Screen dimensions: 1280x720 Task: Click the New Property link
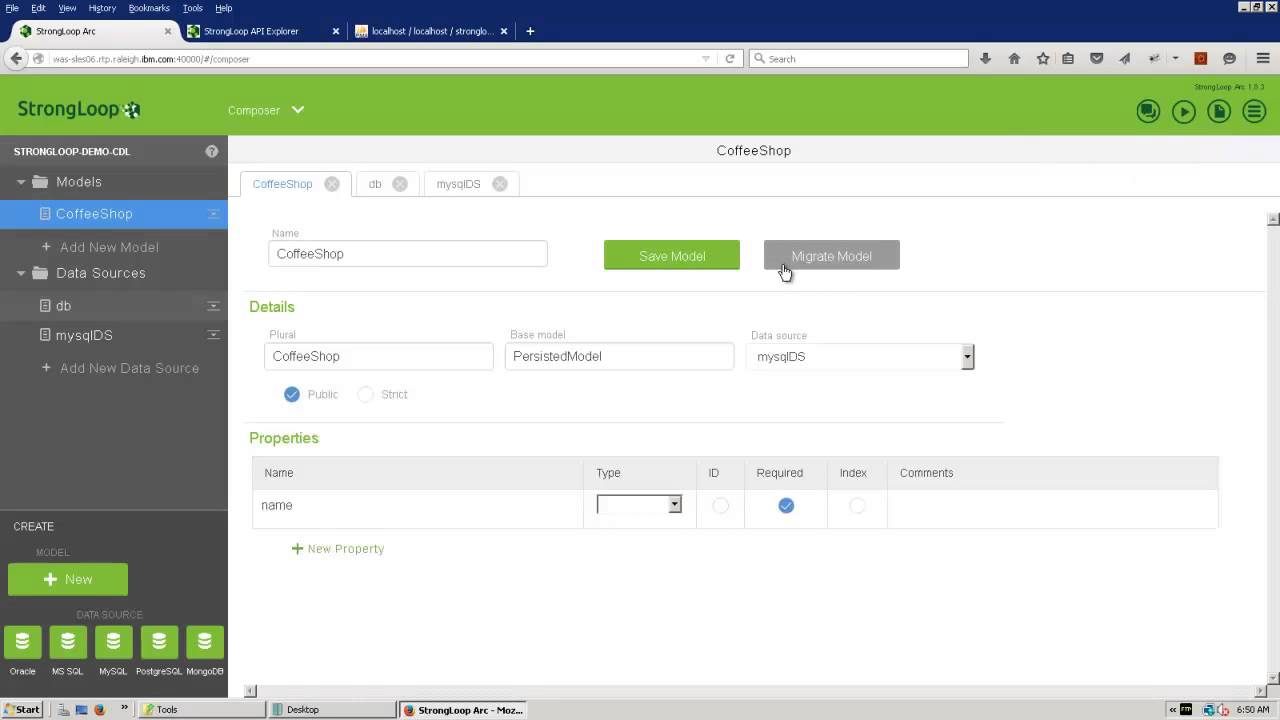[338, 549]
